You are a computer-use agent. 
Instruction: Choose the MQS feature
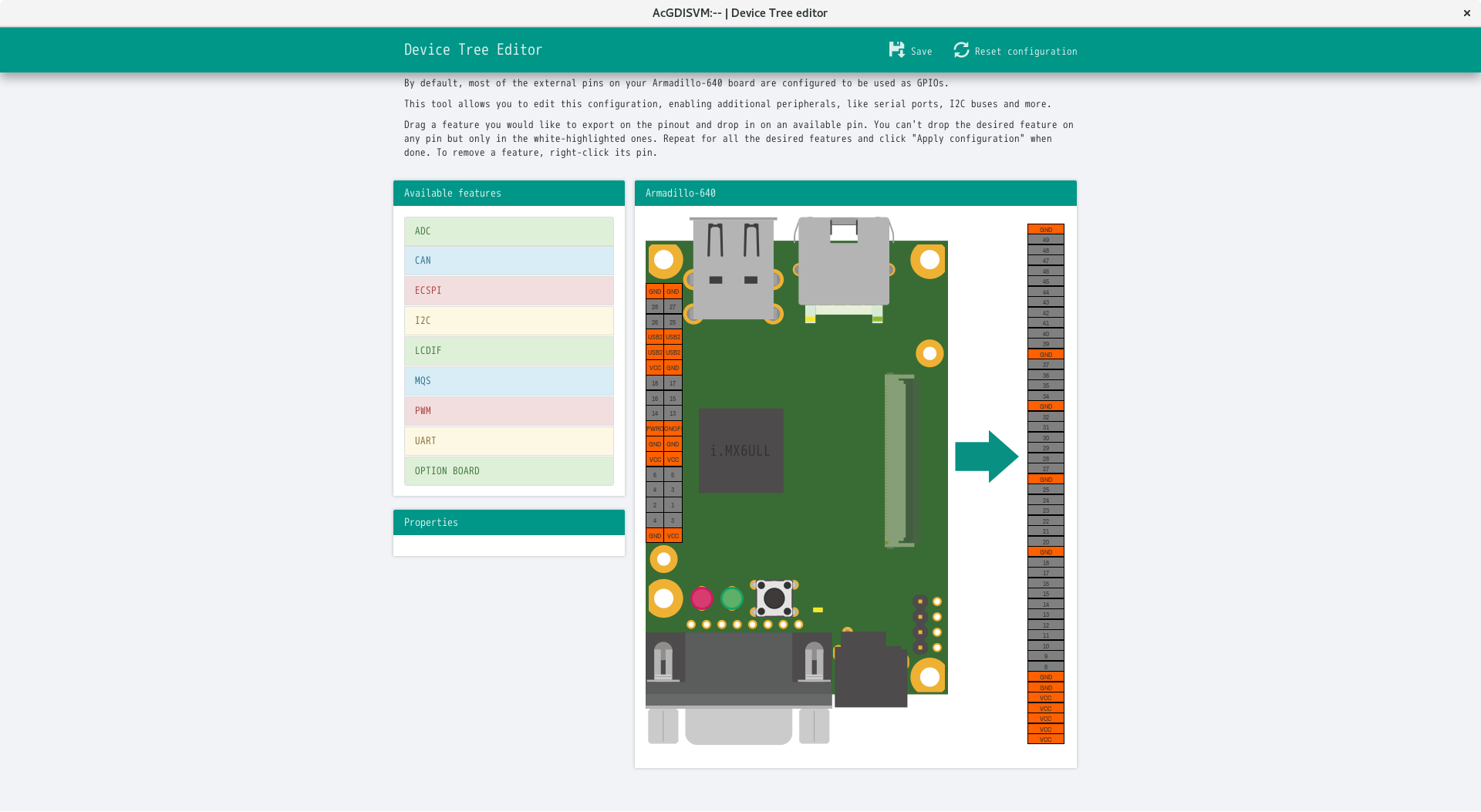[508, 381]
